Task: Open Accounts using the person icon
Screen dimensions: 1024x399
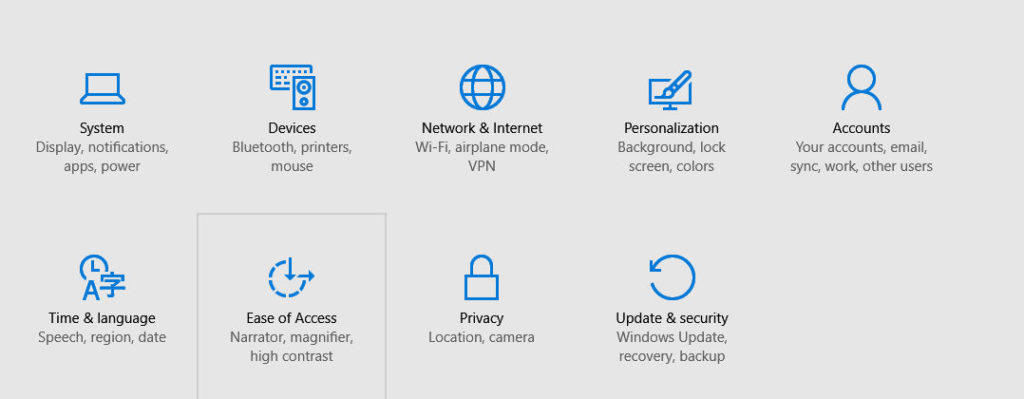Action: tap(861, 87)
